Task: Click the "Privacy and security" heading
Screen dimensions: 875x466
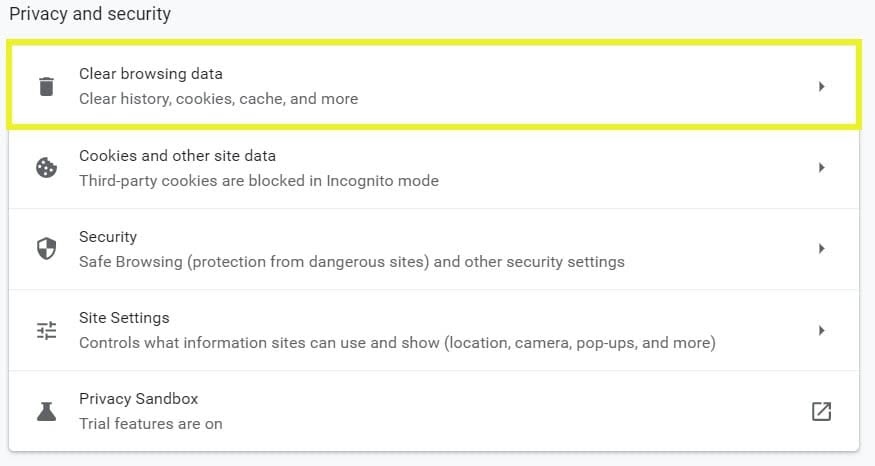Action: point(90,15)
